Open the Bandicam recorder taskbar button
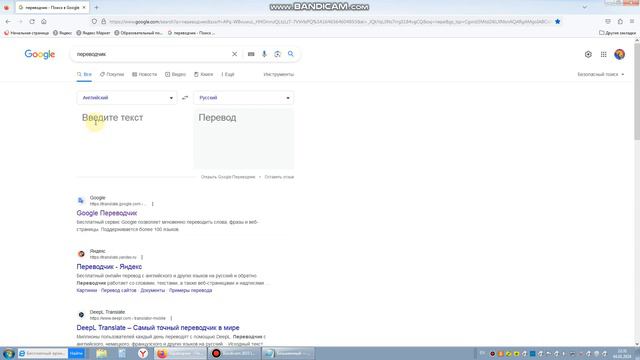Screen dimensions: 640x360 [x=234, y=353]
